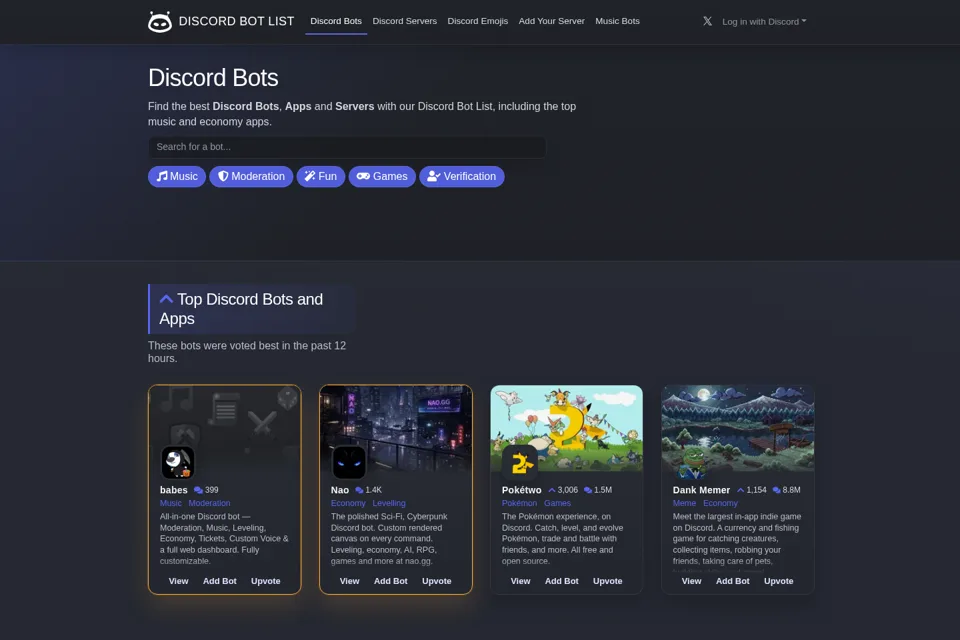Click the music note icon on Music tag

coord(162,176)
